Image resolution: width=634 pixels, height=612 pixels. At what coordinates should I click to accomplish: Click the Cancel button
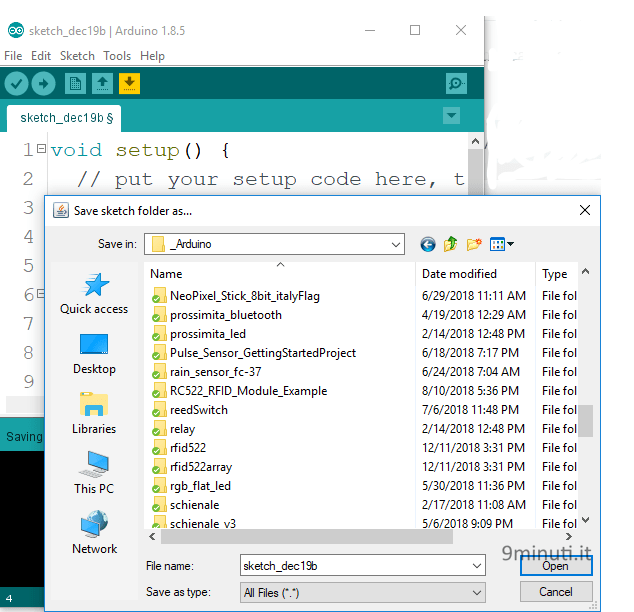click(x=556, y=592)
